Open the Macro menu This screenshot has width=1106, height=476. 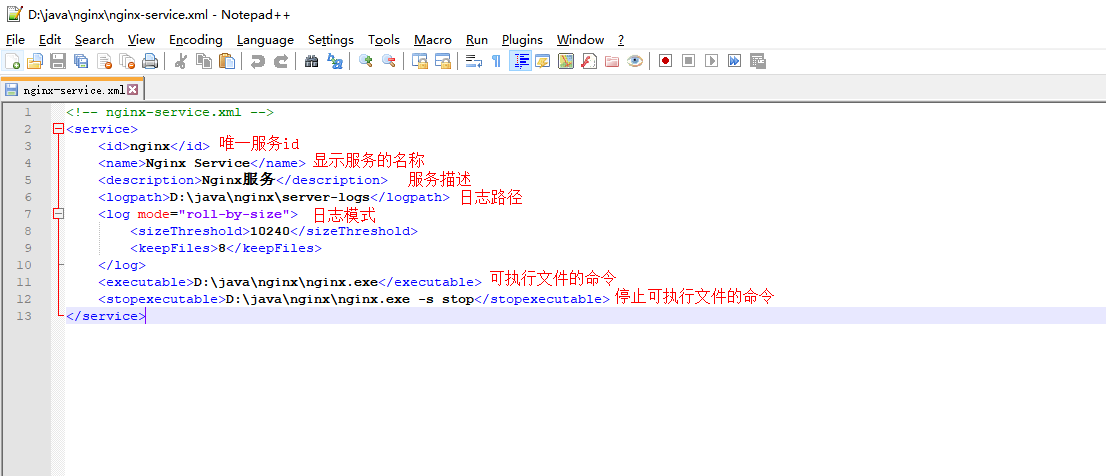432,39
